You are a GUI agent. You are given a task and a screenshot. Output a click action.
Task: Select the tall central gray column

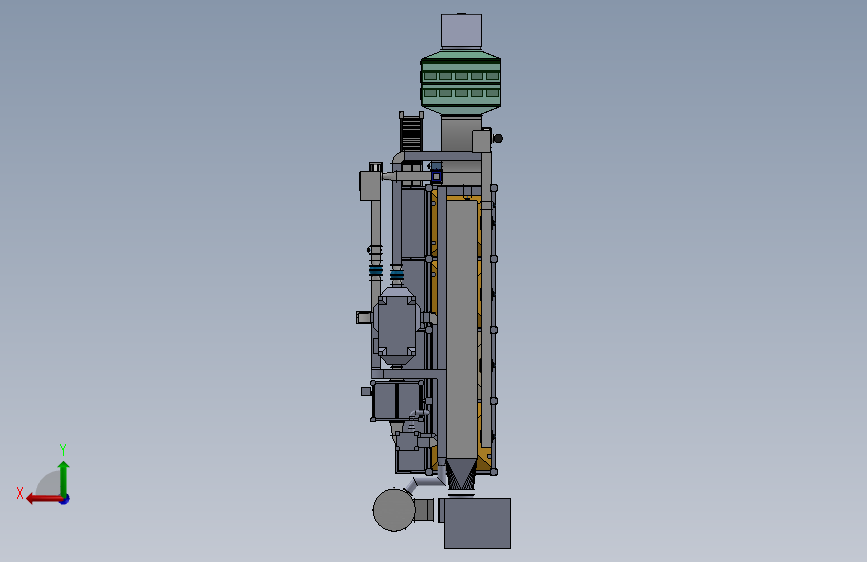click(x=462, y=329)
